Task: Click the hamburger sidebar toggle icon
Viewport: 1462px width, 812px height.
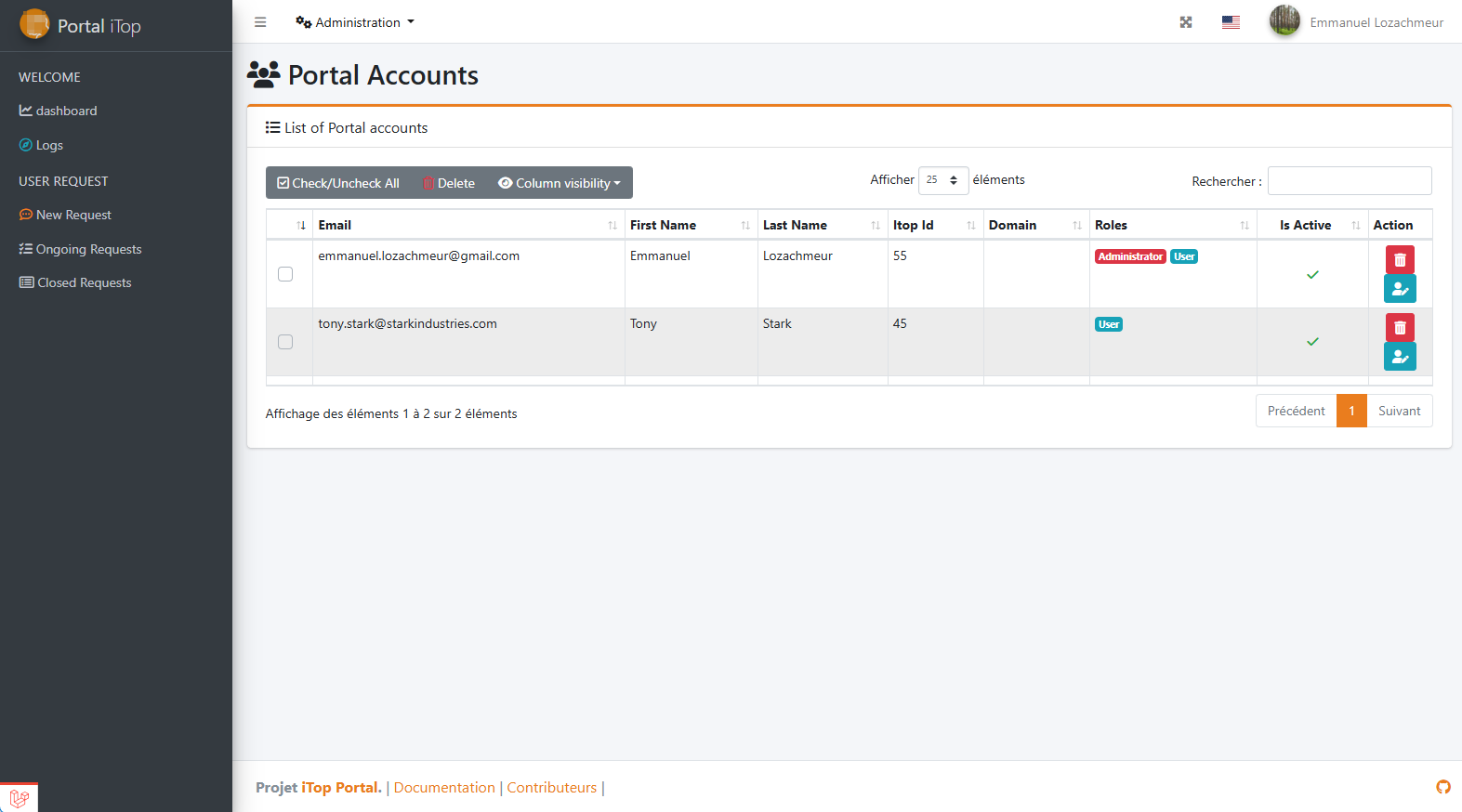Action: (x=260, y=22)
